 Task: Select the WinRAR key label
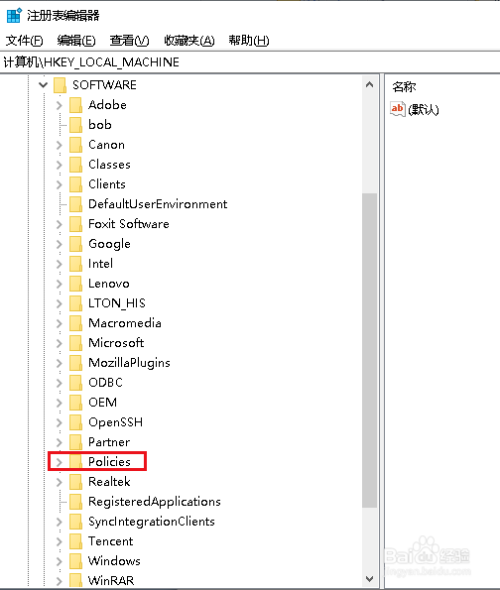111,581
